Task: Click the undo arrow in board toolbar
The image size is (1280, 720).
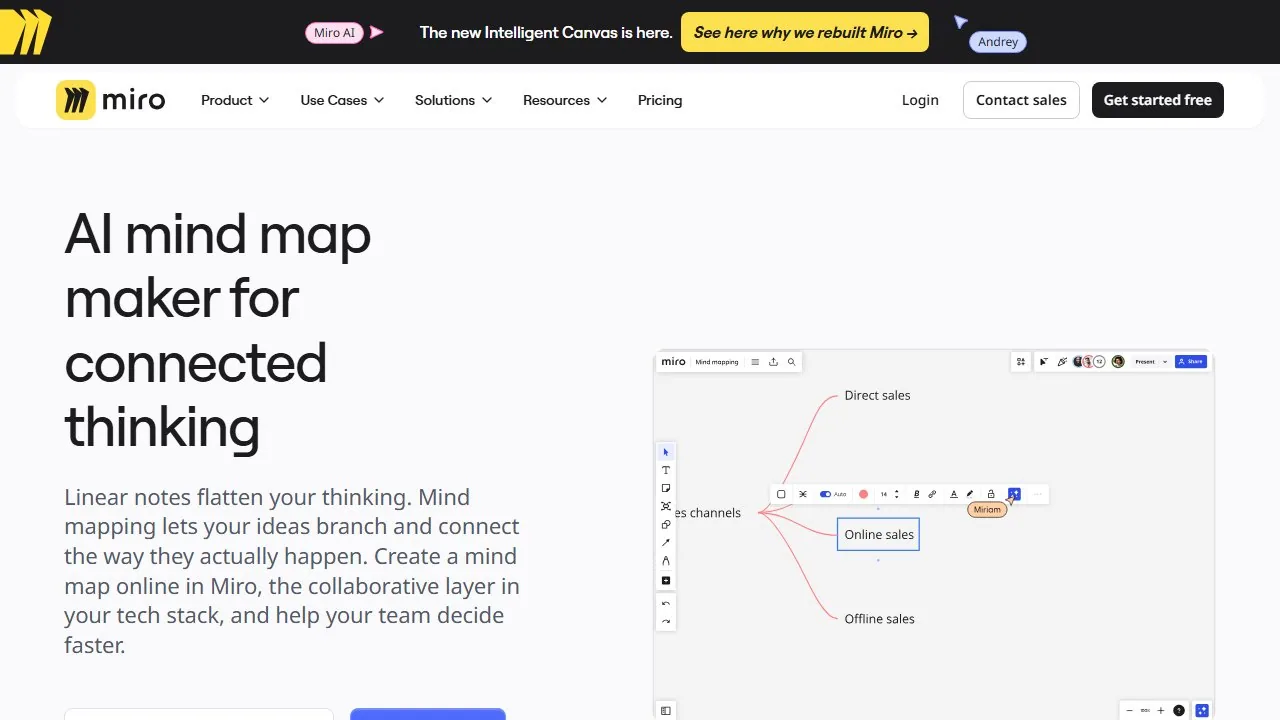Action: (x=666, y=604)
